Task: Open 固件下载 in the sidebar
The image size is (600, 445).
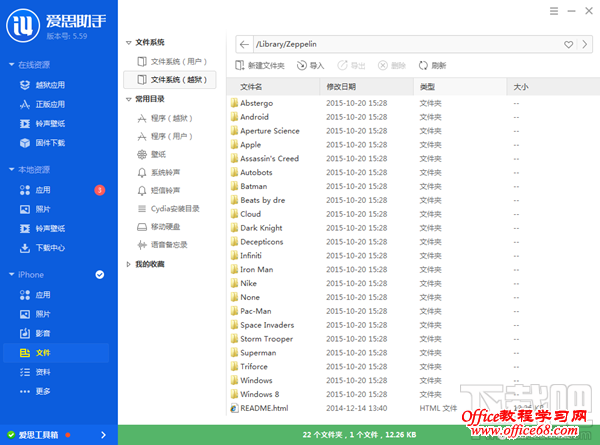Action: click(42, 143)
